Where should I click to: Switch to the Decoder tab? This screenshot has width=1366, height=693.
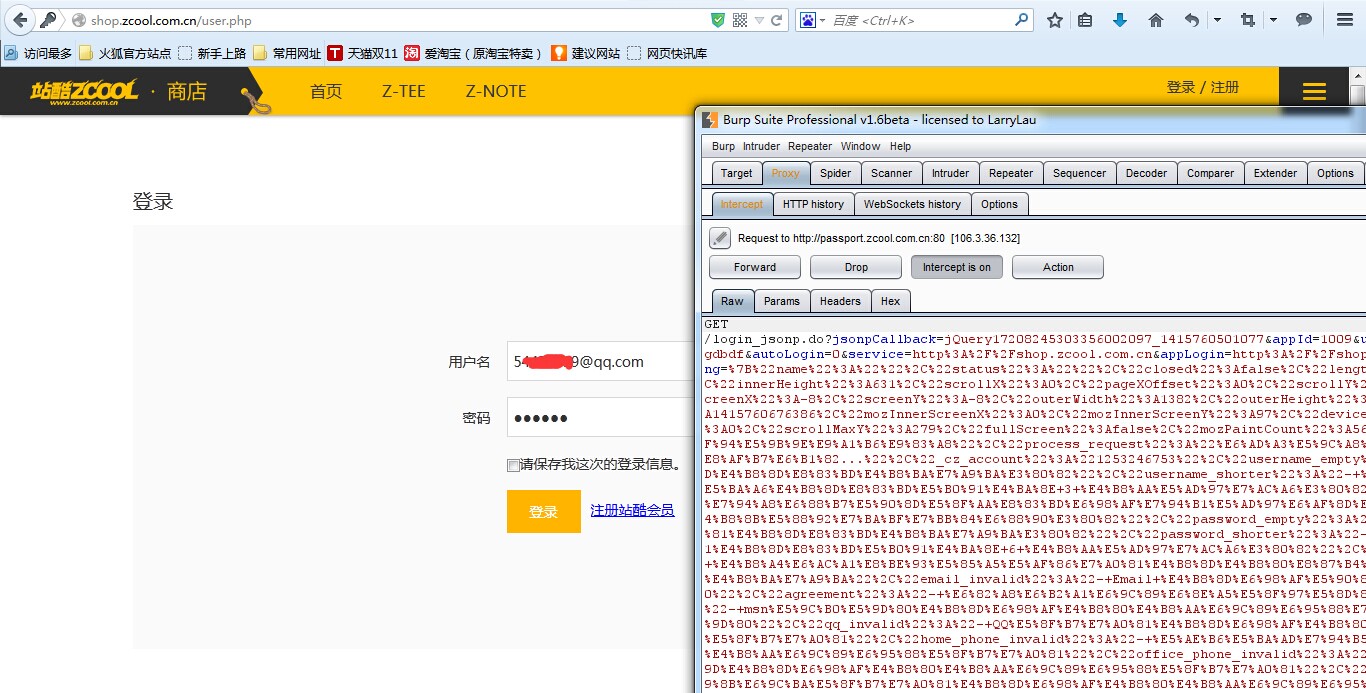click(x=1147, y=173)
